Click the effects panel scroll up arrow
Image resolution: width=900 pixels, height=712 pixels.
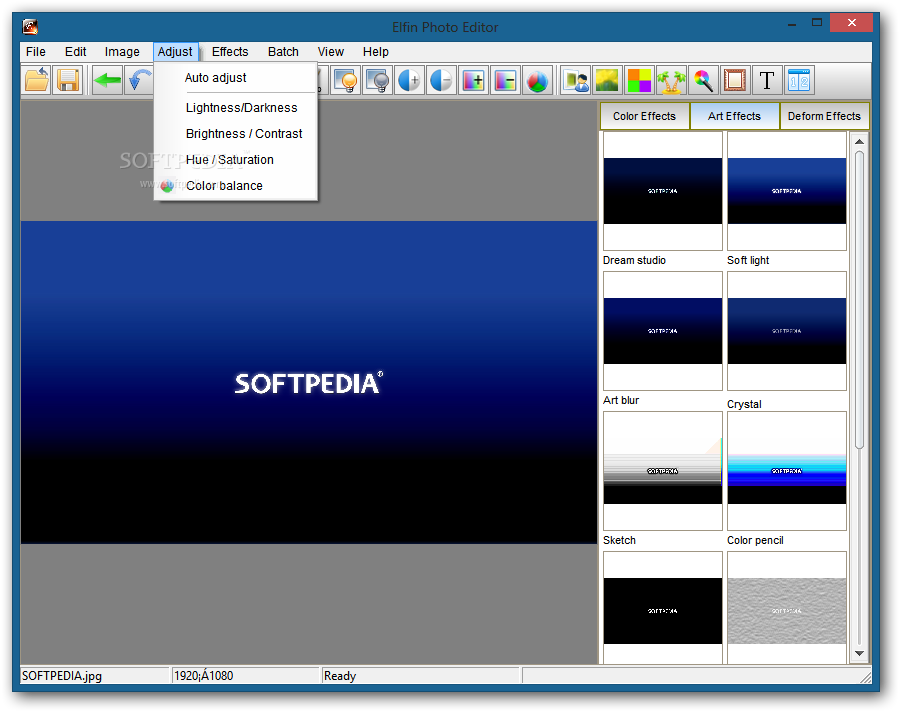click(x=859, y=141)
